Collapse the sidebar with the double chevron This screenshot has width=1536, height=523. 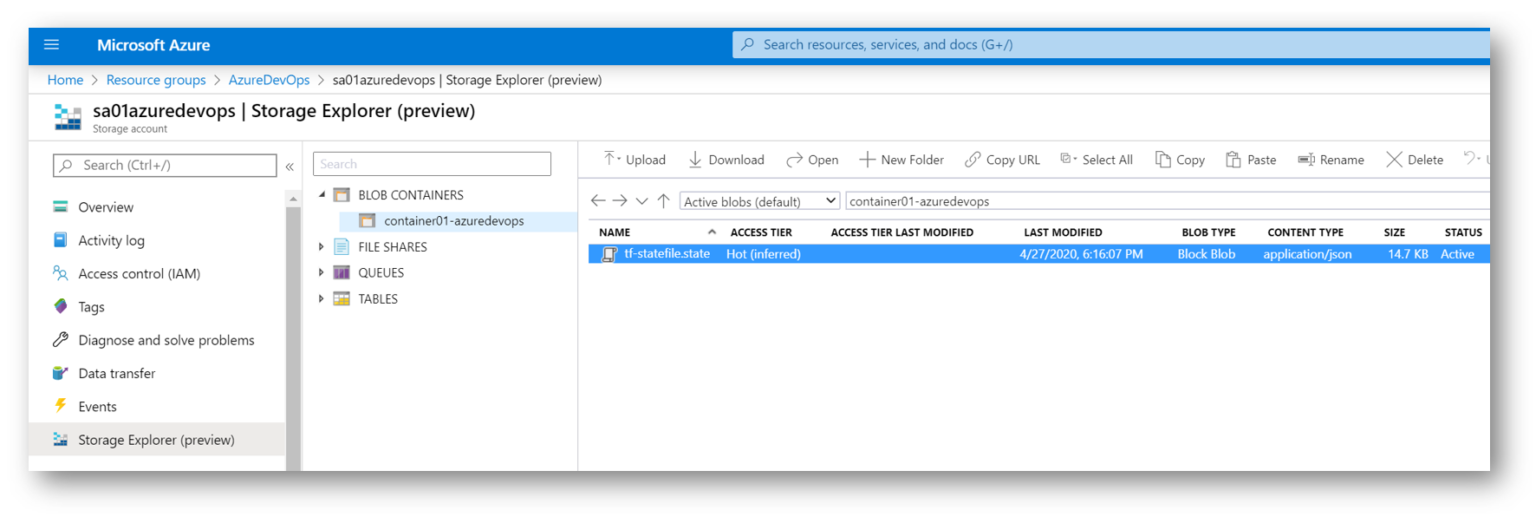[x=290, y=166]
